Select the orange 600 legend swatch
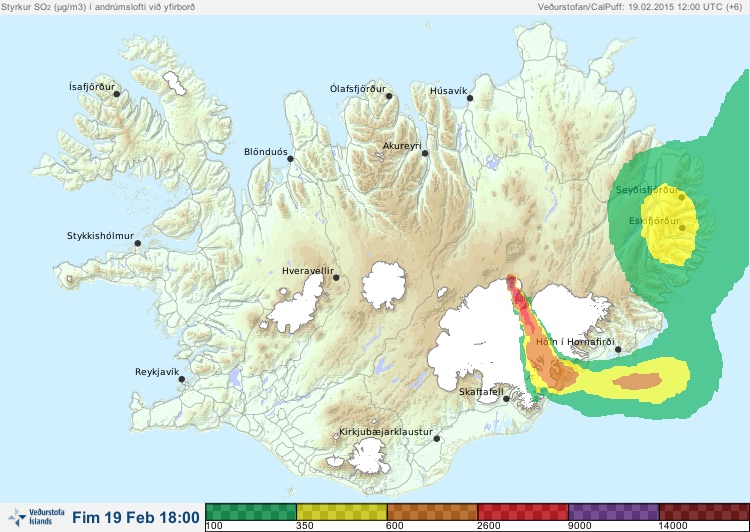 click(x=432, y=512)
